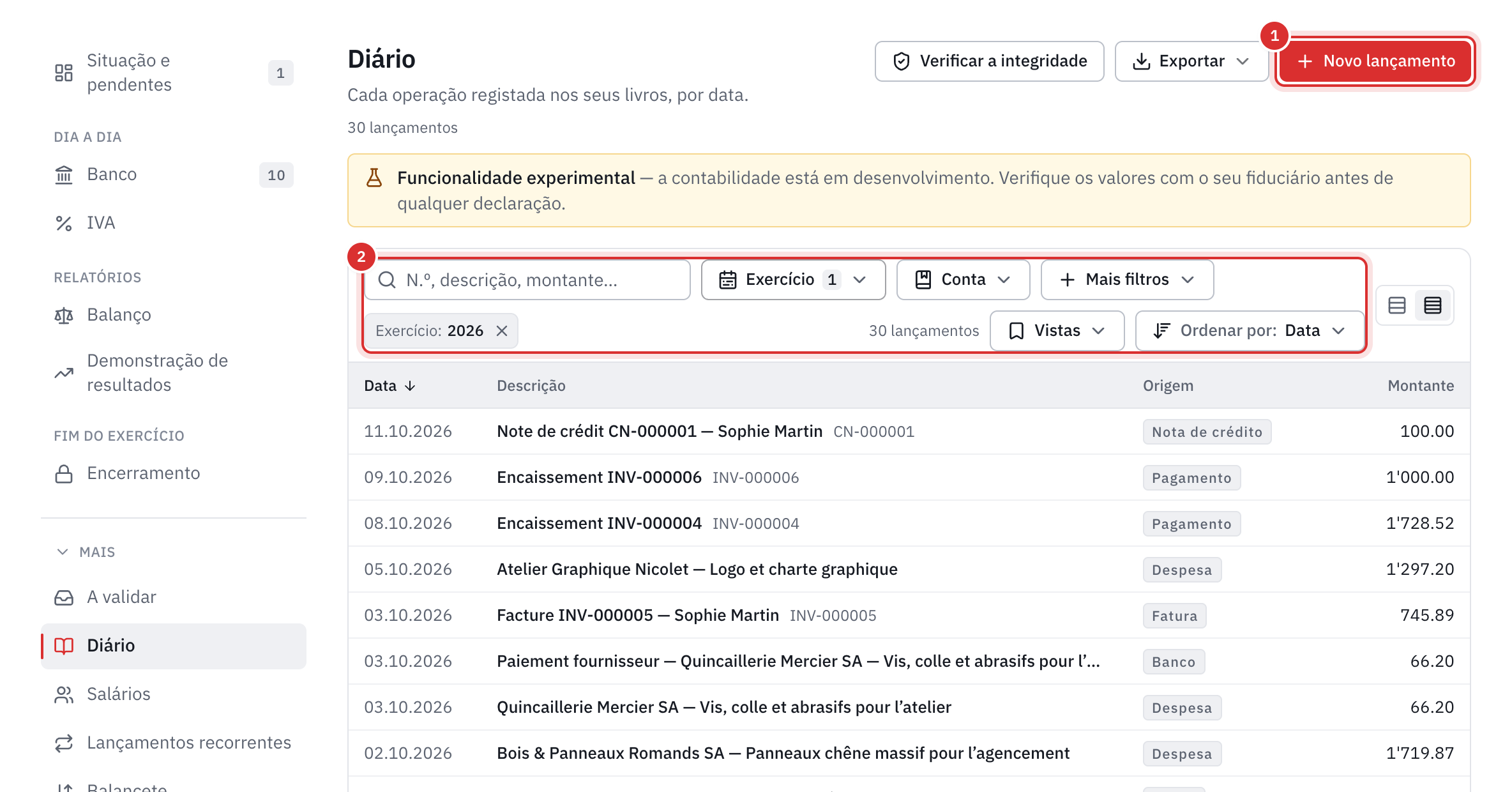Image resolution: width=1512 pixels, height=792 pixels.
Task: Go to IVA section
Action: pyautogui.click(x=174, y=223)
